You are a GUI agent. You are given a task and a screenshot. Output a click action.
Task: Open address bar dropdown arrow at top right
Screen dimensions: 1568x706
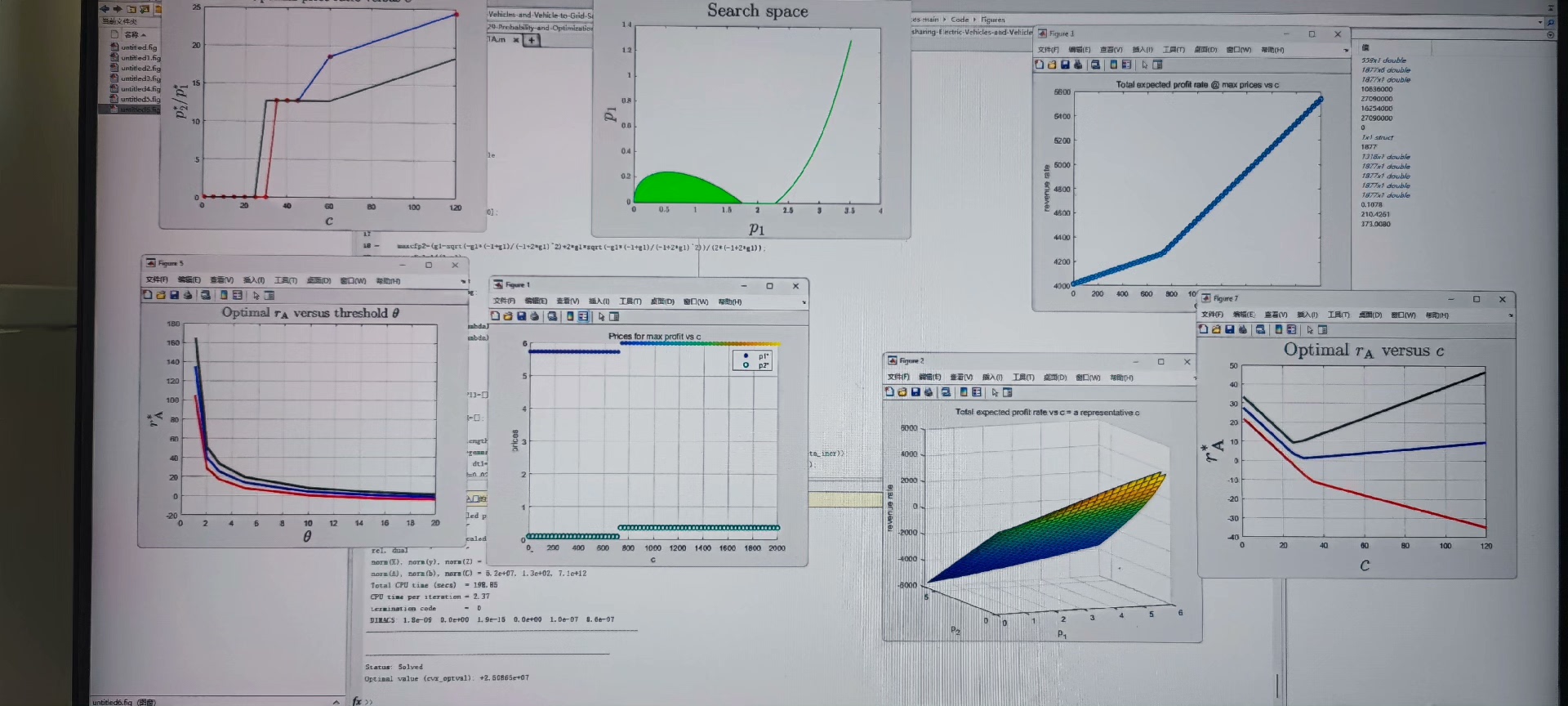(1540, 22)
